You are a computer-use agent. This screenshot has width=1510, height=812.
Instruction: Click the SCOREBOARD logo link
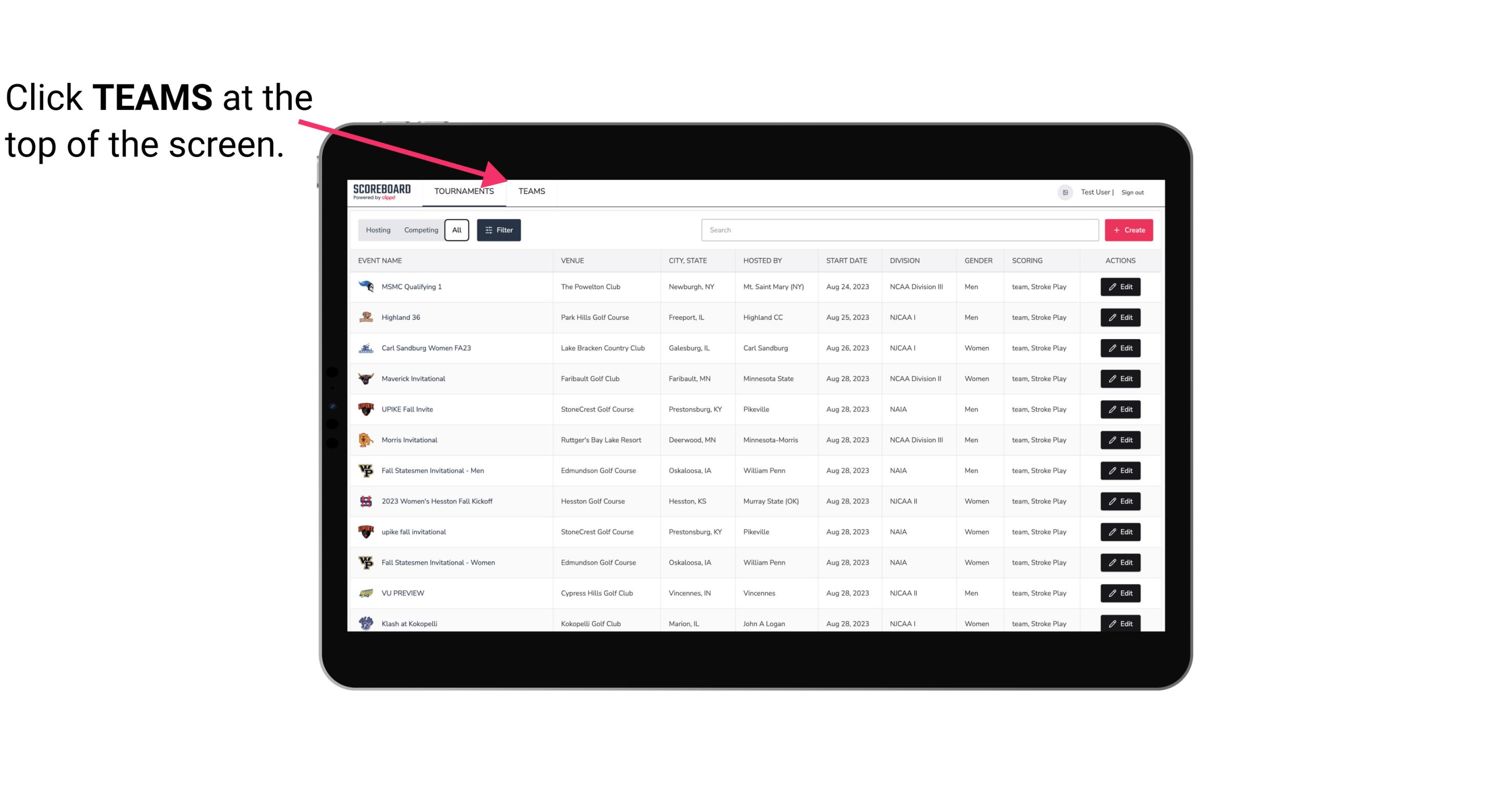tap(380, 191)
